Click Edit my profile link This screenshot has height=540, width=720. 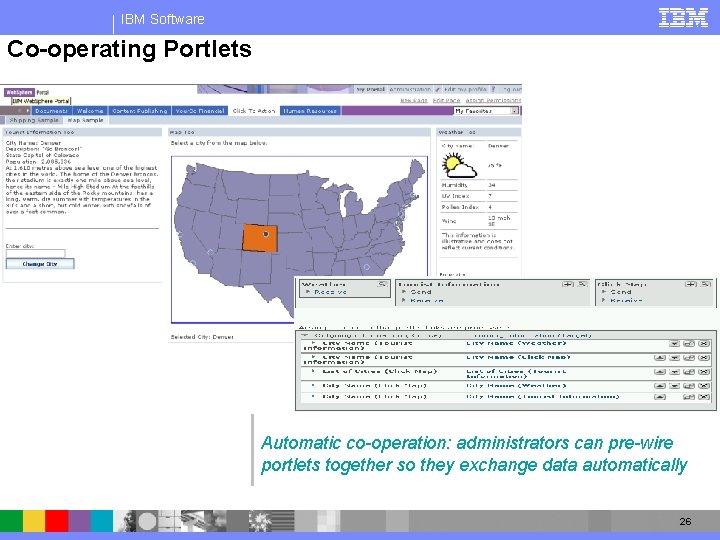click(x=466, y=89)
